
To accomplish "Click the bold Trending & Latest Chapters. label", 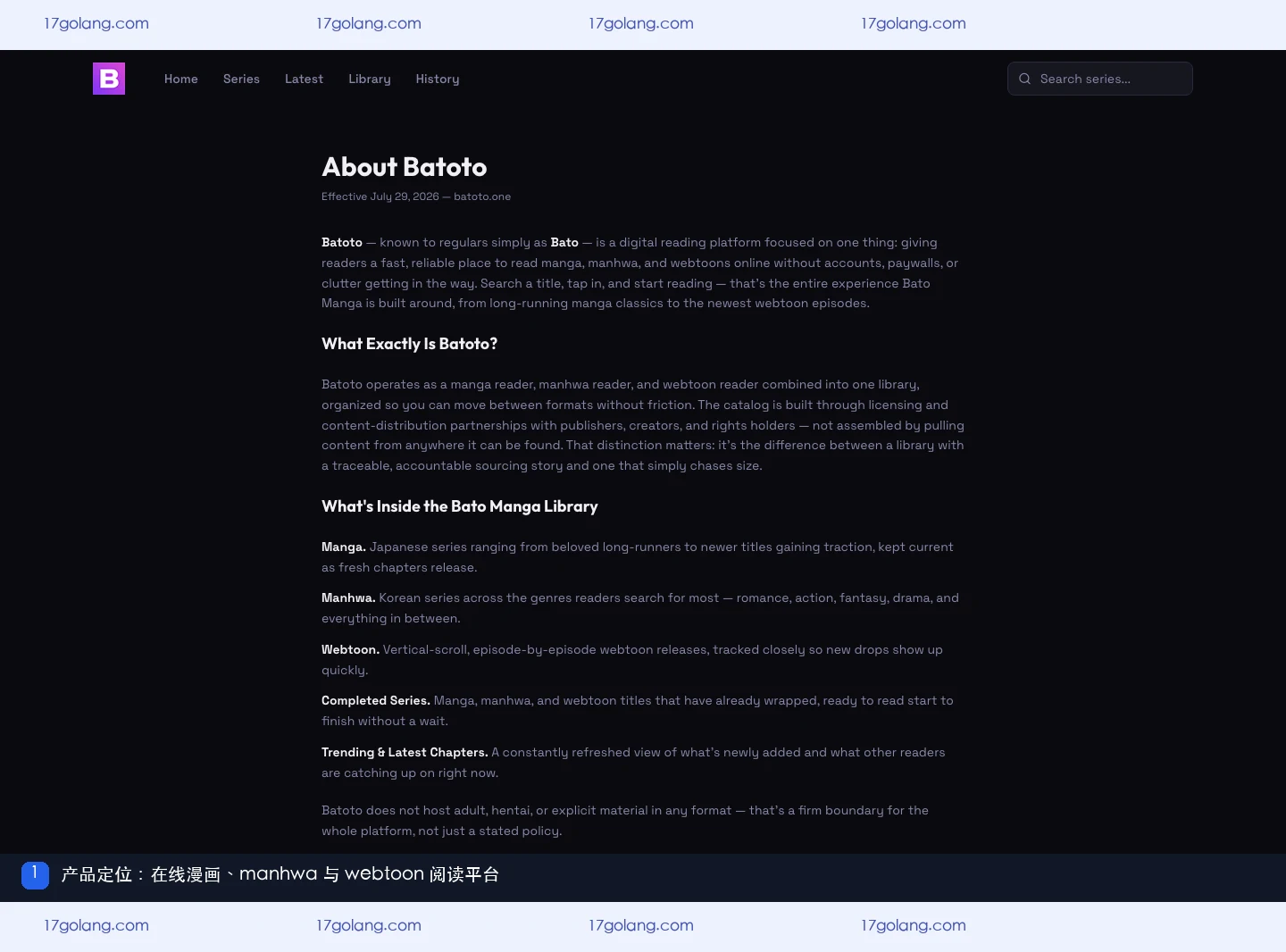I will 405,752.
